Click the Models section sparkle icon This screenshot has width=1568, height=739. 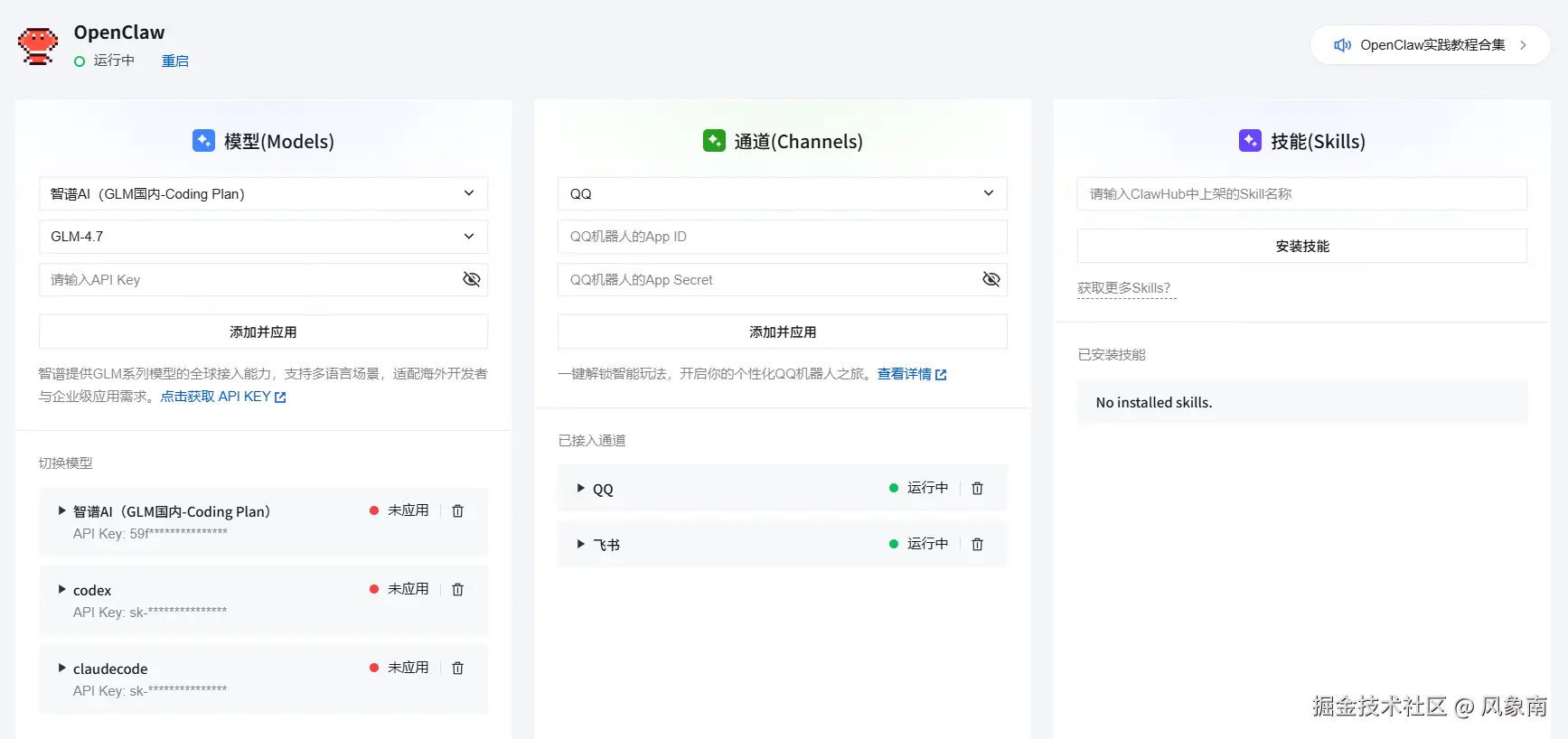point(204,141)
